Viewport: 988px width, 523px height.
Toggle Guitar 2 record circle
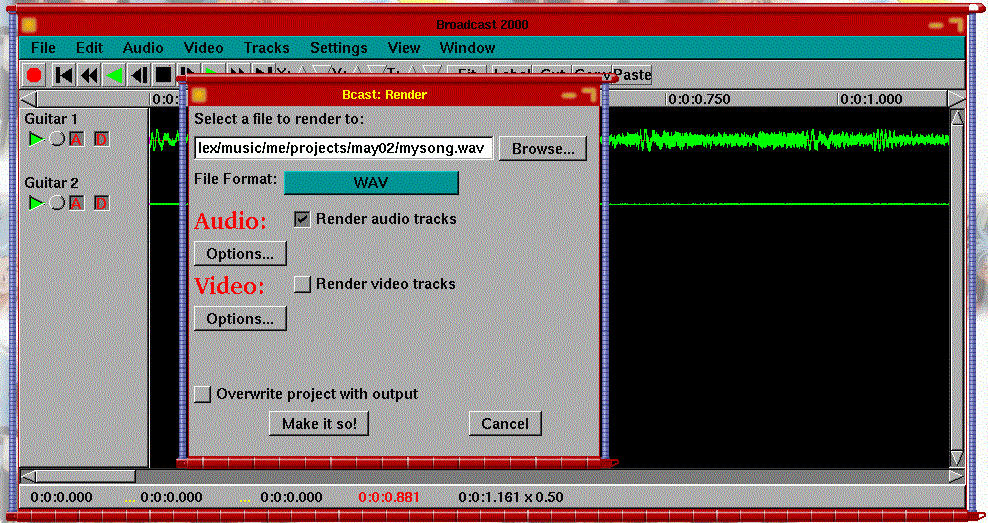[57, 203]
